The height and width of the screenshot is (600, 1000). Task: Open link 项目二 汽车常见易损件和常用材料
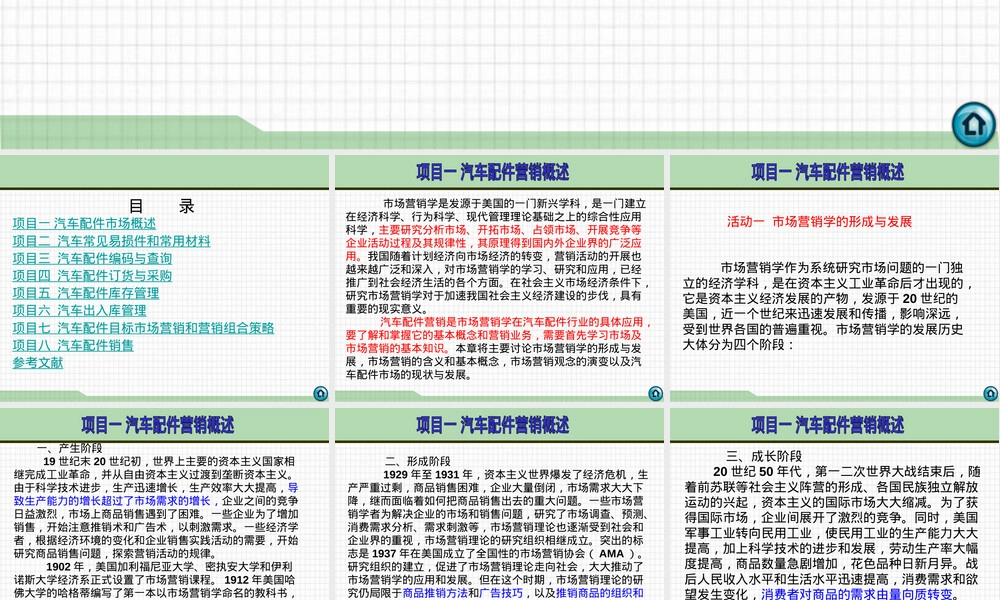tap(111, 241)
